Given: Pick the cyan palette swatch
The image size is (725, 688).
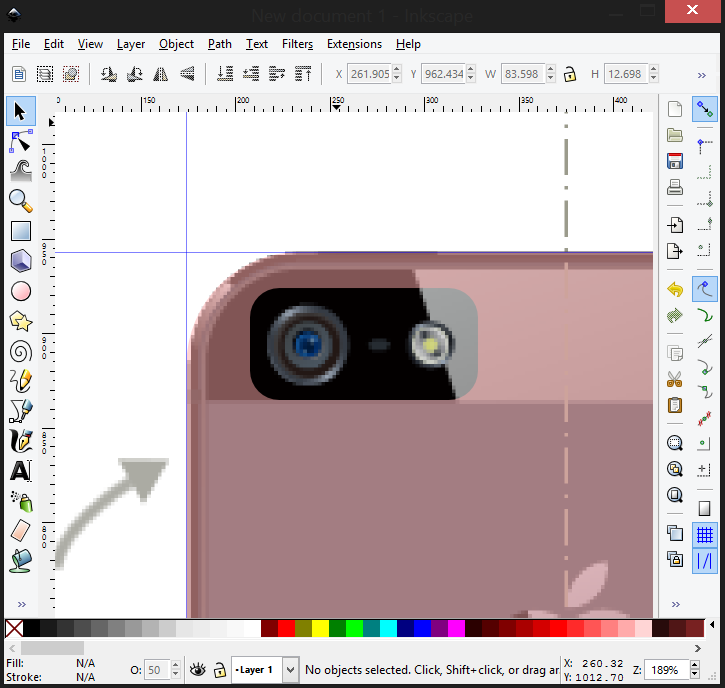Looking at the screenshot, I should pos(388,629).
